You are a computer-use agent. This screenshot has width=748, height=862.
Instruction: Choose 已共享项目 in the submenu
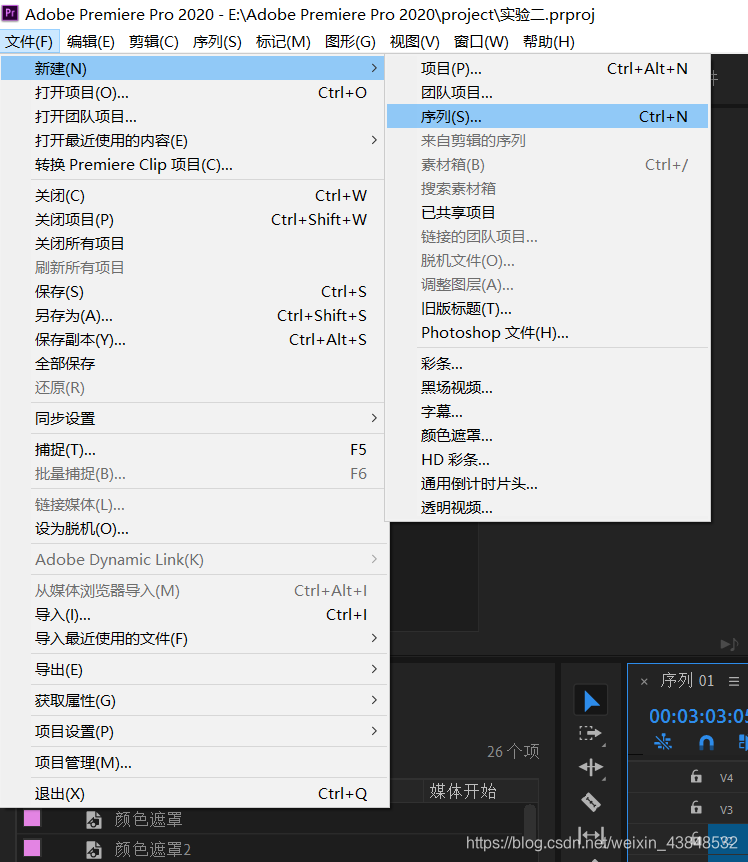tap(547, 213)
